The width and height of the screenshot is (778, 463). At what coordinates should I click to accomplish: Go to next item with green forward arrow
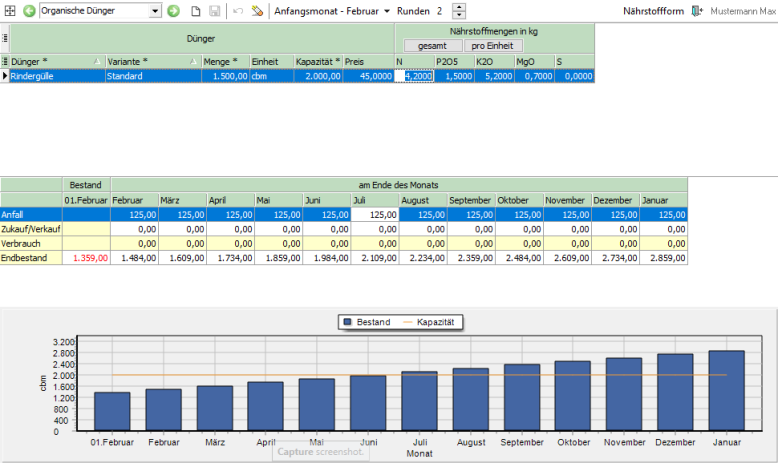point(173,11)
